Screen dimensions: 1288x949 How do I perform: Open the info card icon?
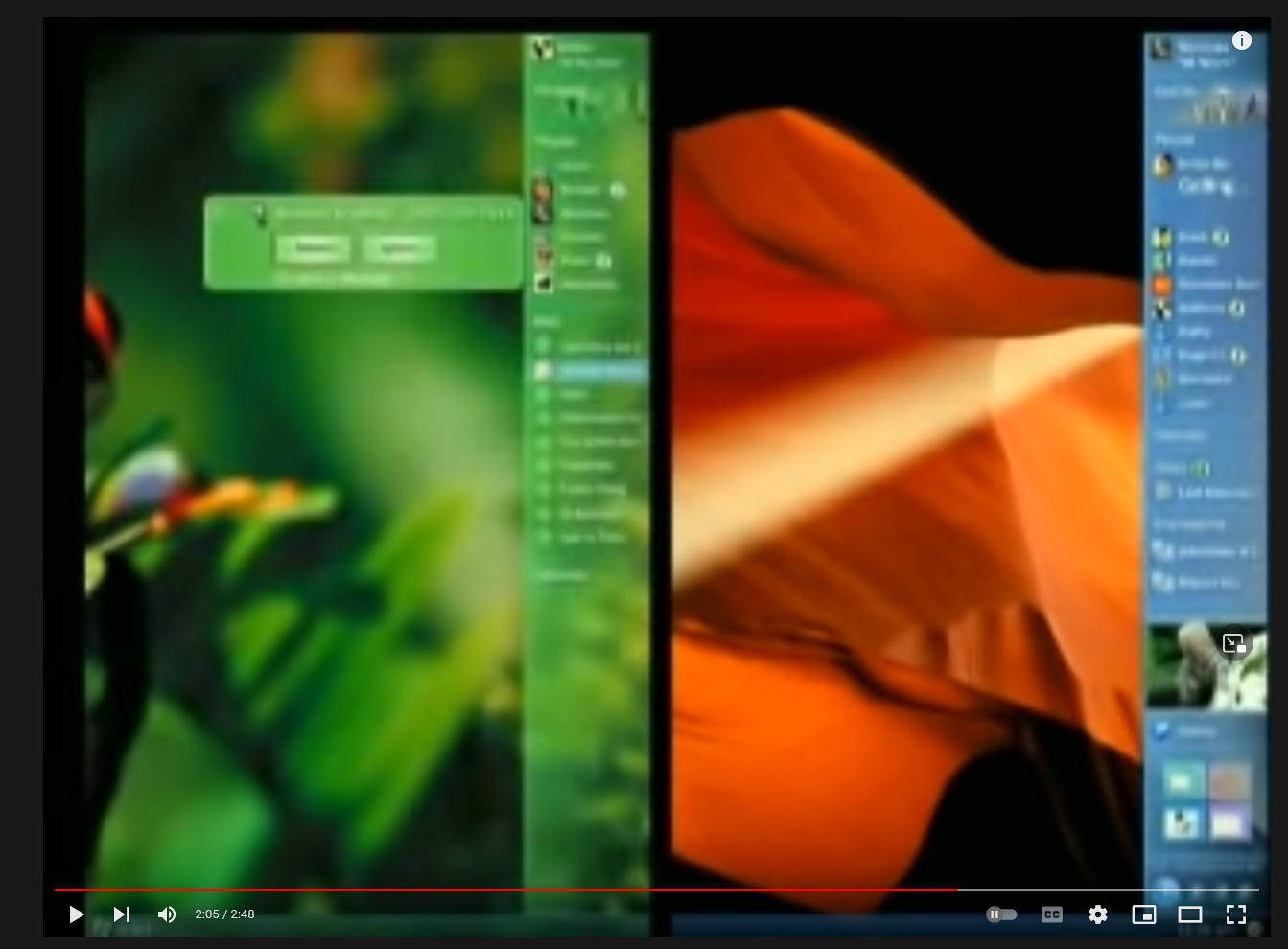coord(1242,40)
